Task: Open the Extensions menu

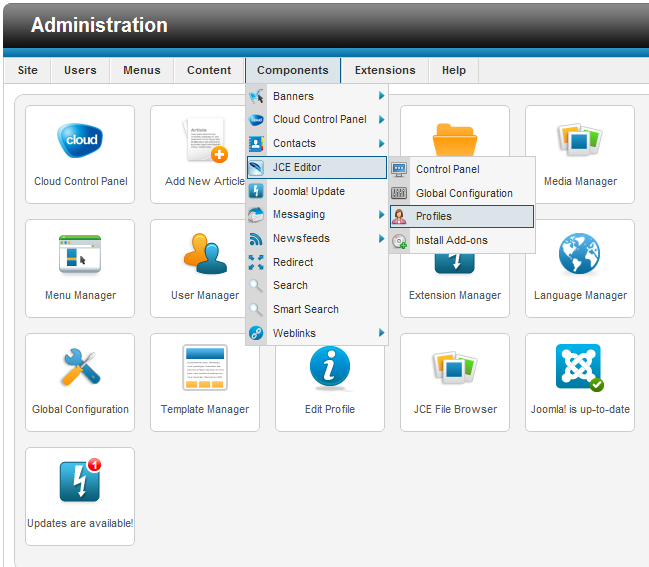Action: tap(385, 70)
